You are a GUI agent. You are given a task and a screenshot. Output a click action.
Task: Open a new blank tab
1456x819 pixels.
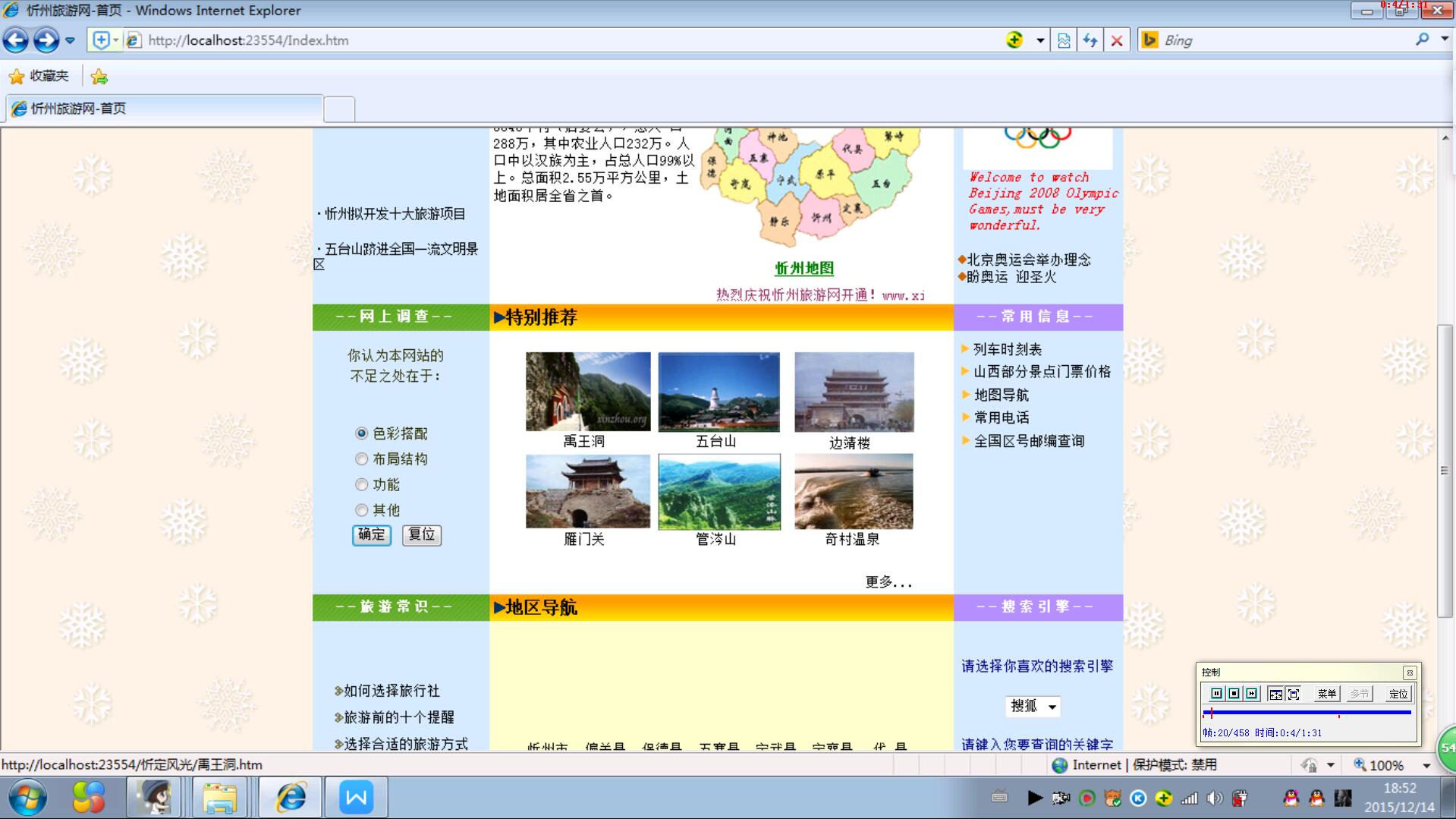(339, 109)
